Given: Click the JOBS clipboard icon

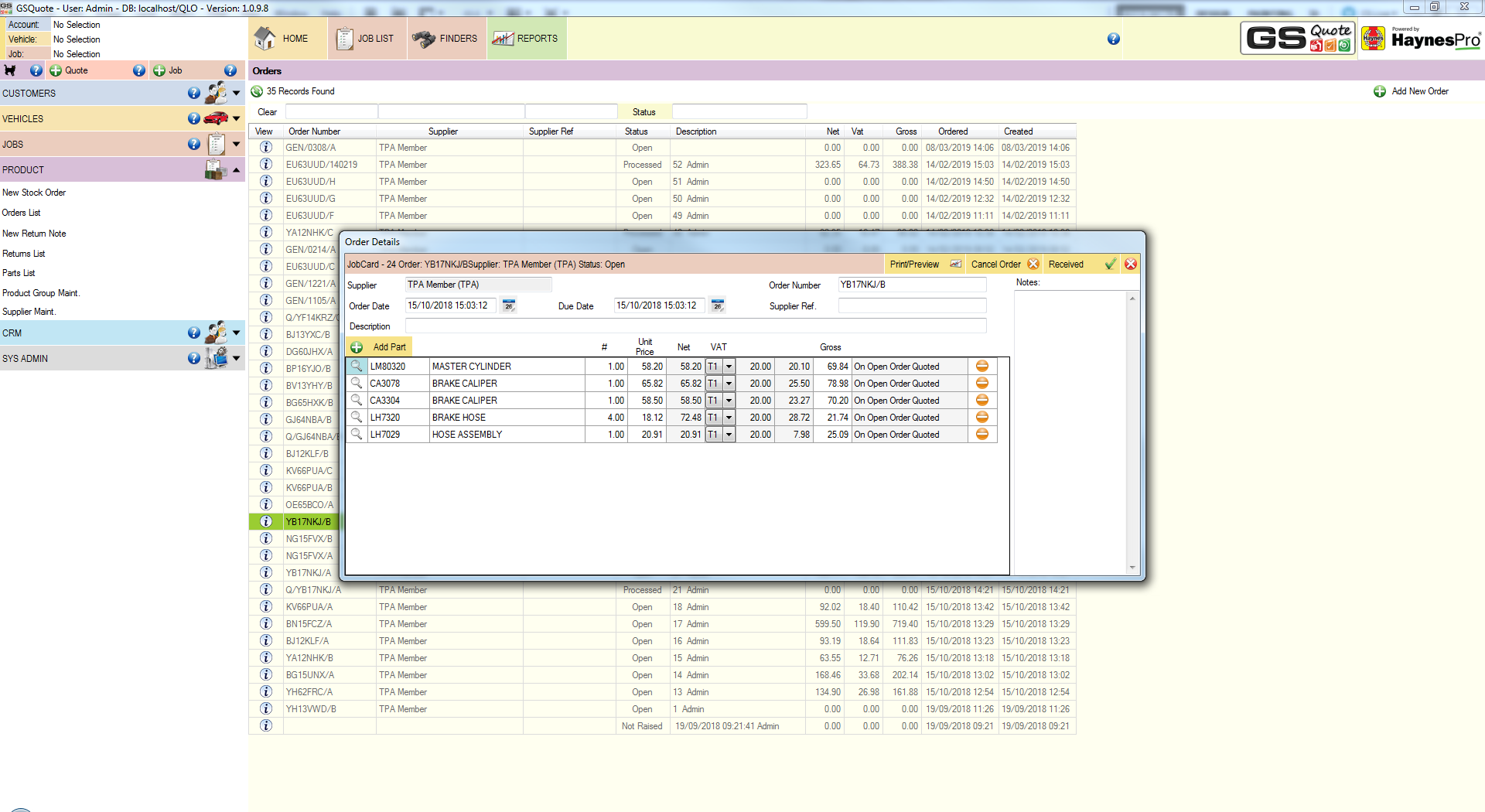Looking at the screenshot, I should [217, 144].
